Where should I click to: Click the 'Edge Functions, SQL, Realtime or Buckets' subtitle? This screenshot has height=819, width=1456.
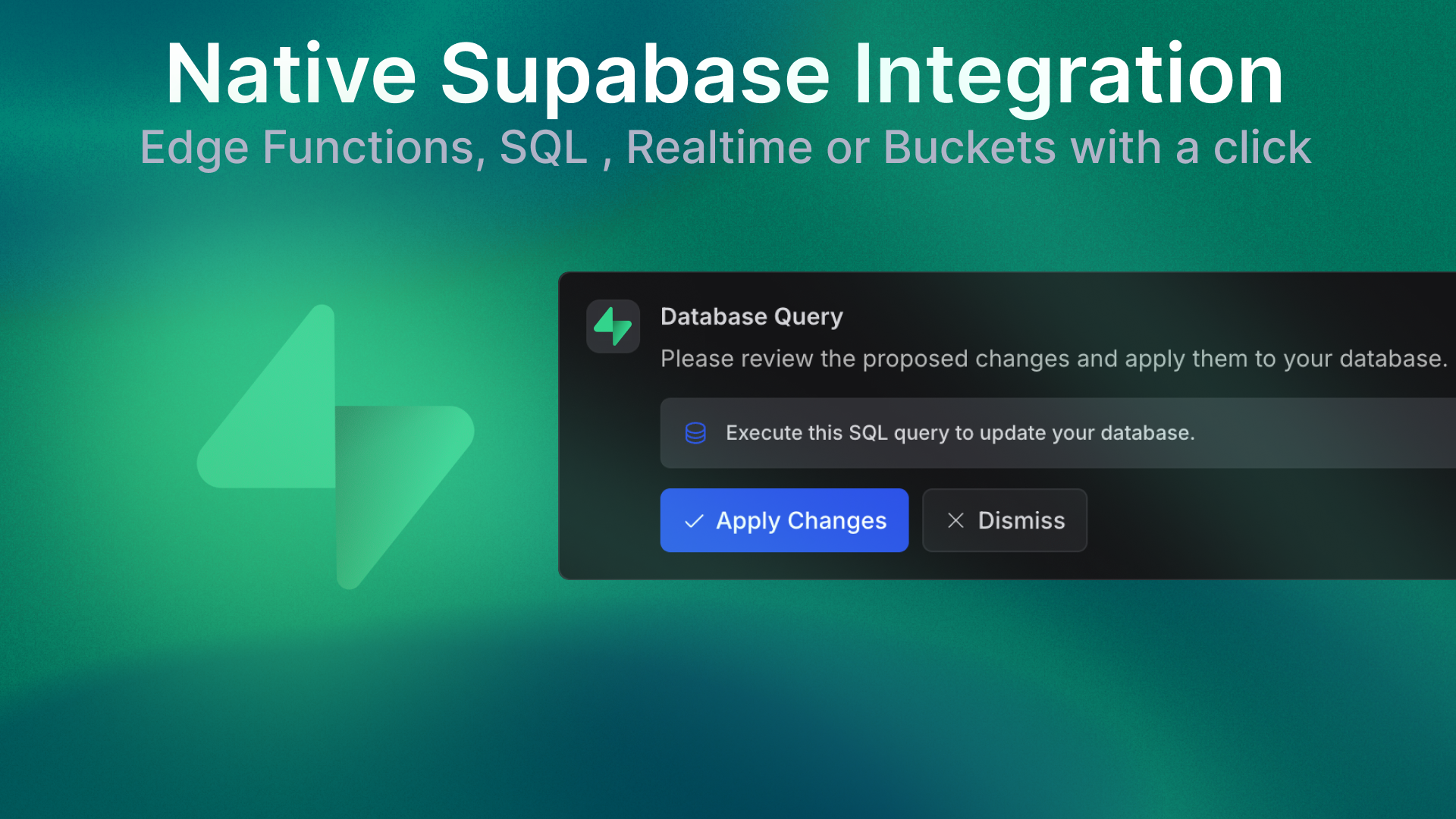pyautogui.click(x=726, y=147)
